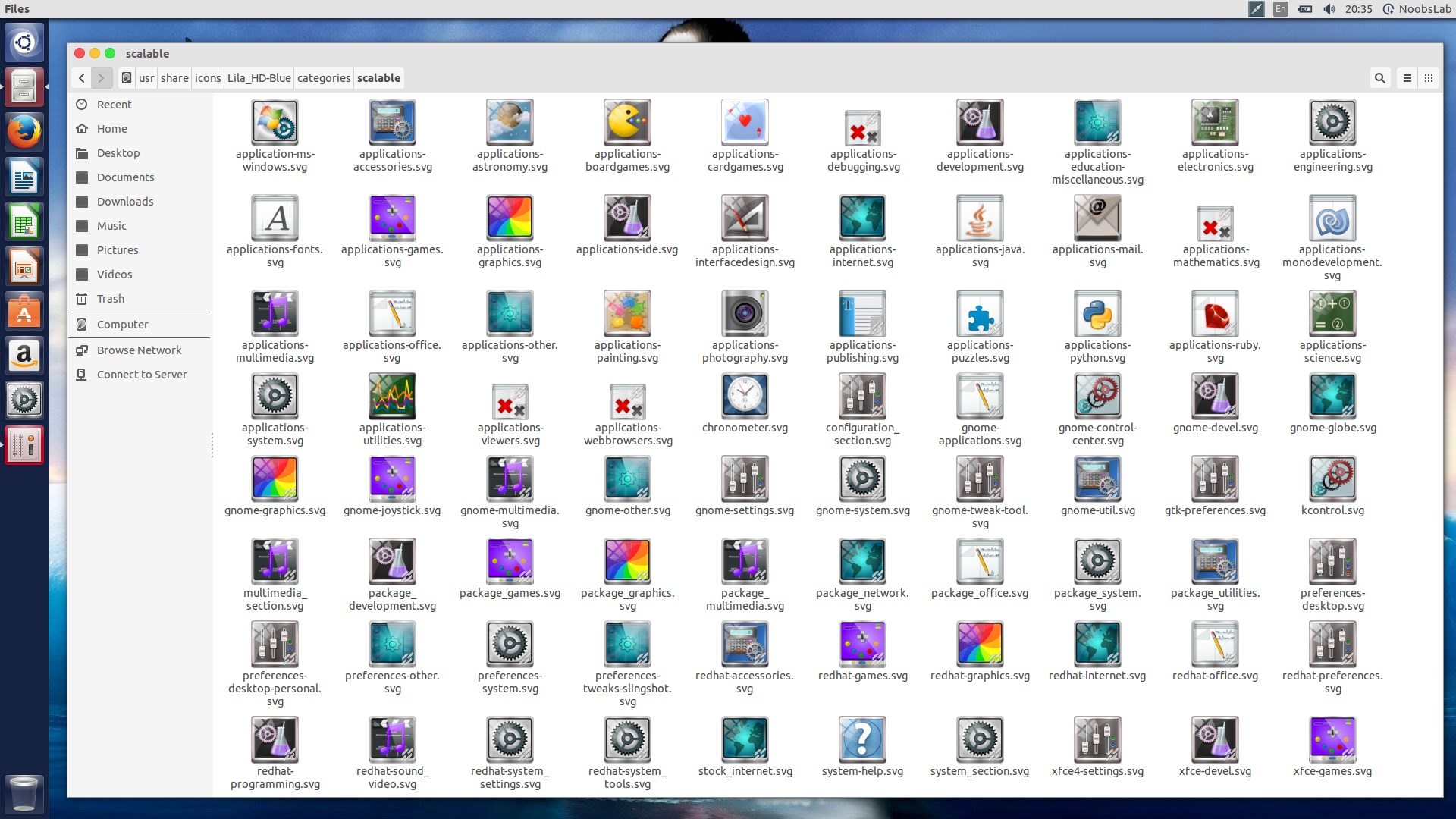Open the system-help.svg question mark icon
Image resolution: width=1456 pixels, height=819 pixels.
point(862,739)
